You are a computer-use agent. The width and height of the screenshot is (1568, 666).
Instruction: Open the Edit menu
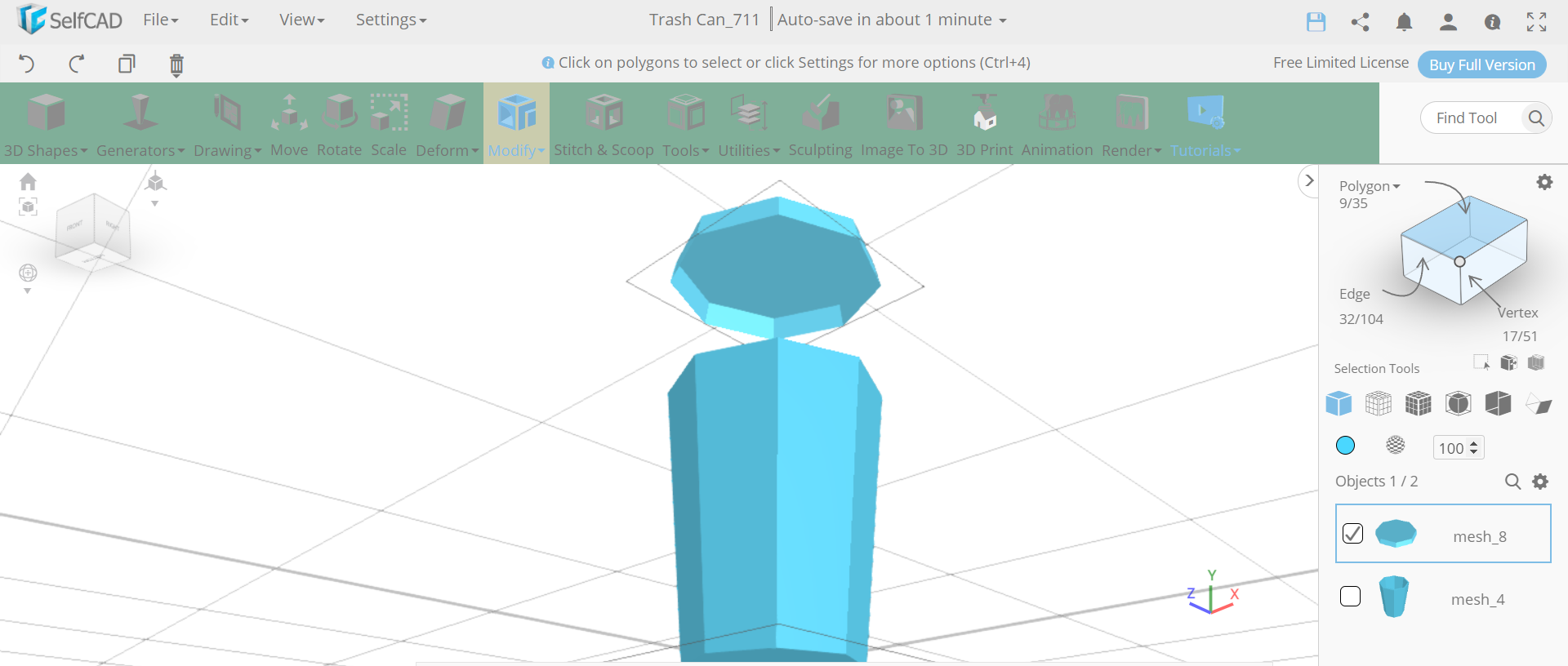pyautogui.click(x=229, y=20)
